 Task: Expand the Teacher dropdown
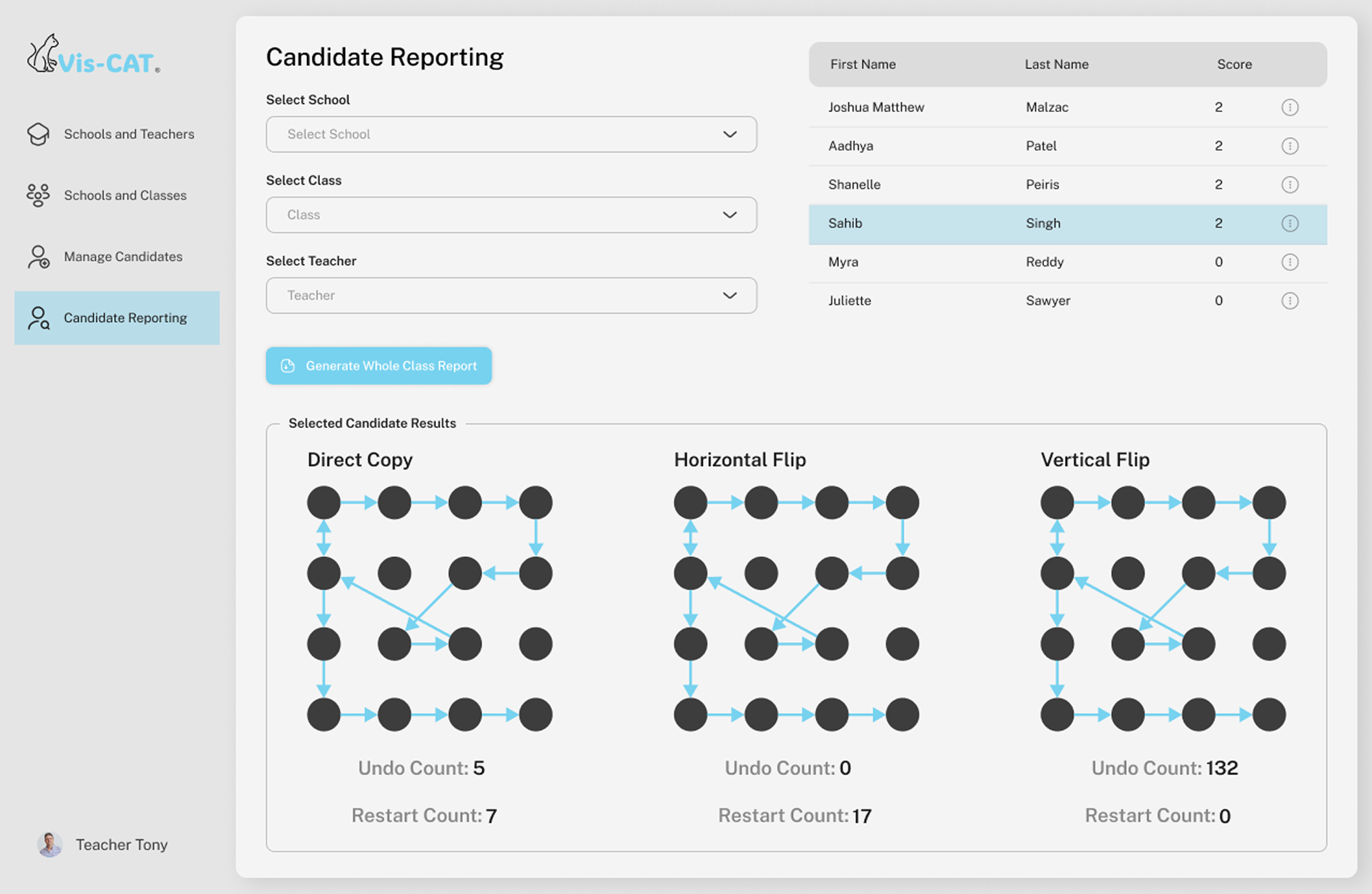point(511,296)
